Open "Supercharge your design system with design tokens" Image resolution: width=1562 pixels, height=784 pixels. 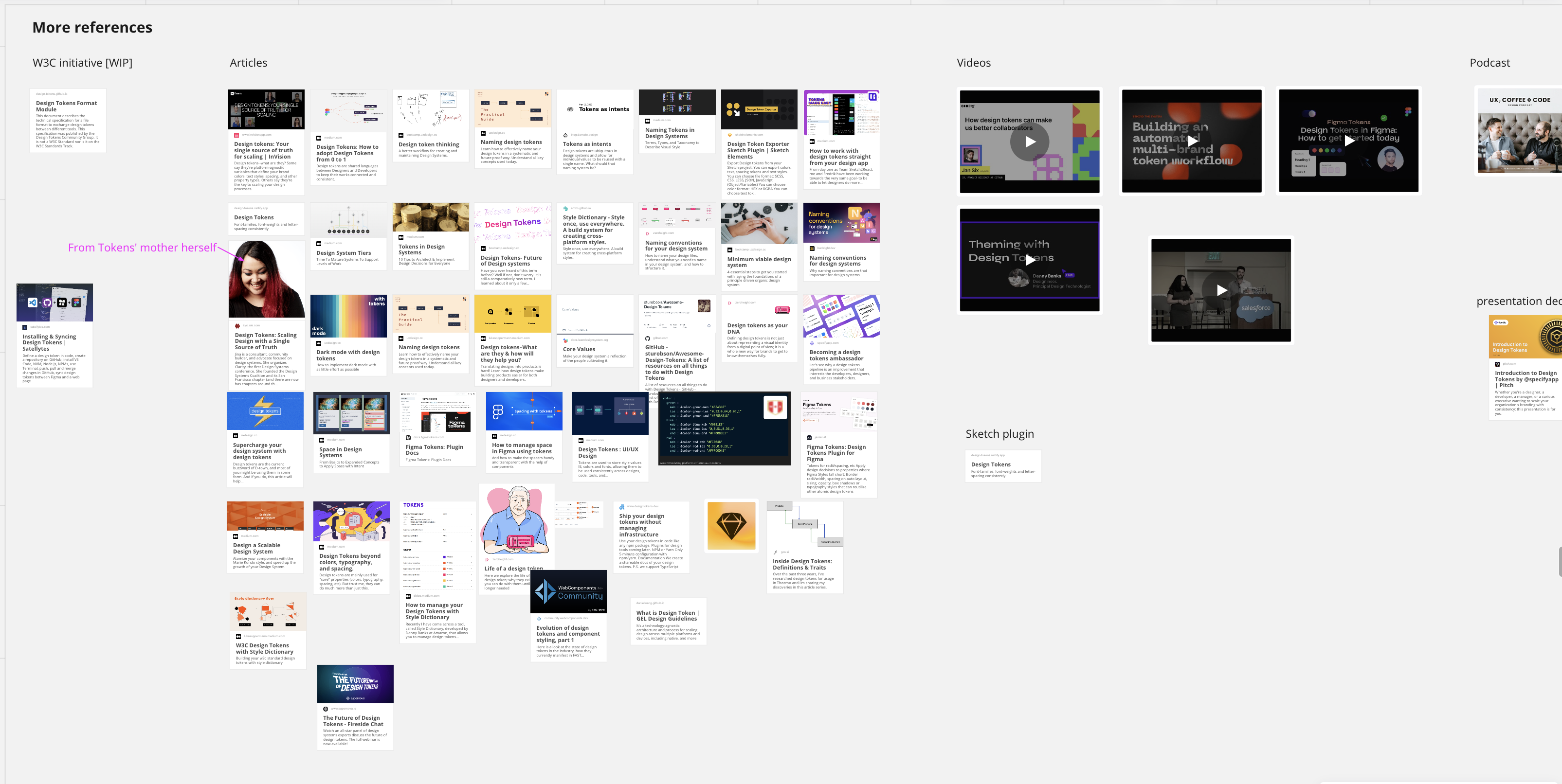265,440
